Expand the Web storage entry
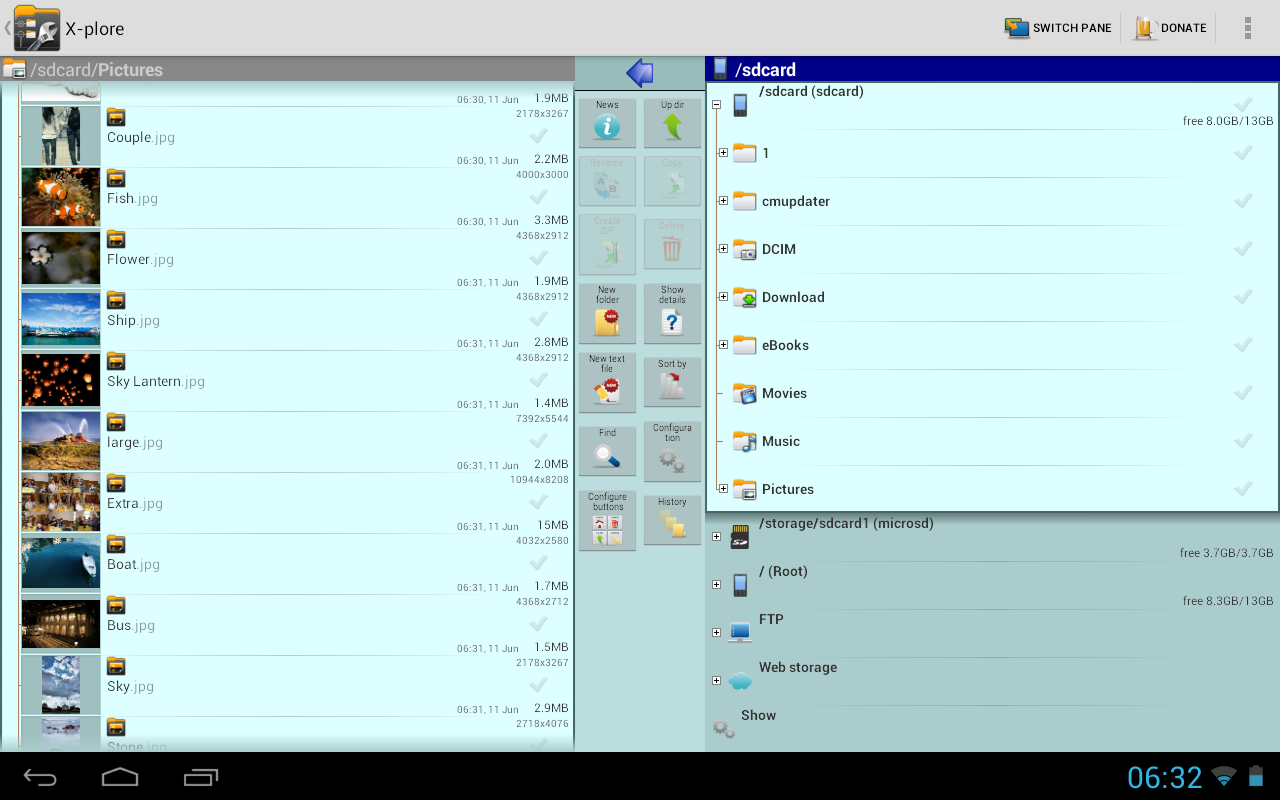Image resolution: width=1280 pixels, height=800 pixels. click(716, 680)
